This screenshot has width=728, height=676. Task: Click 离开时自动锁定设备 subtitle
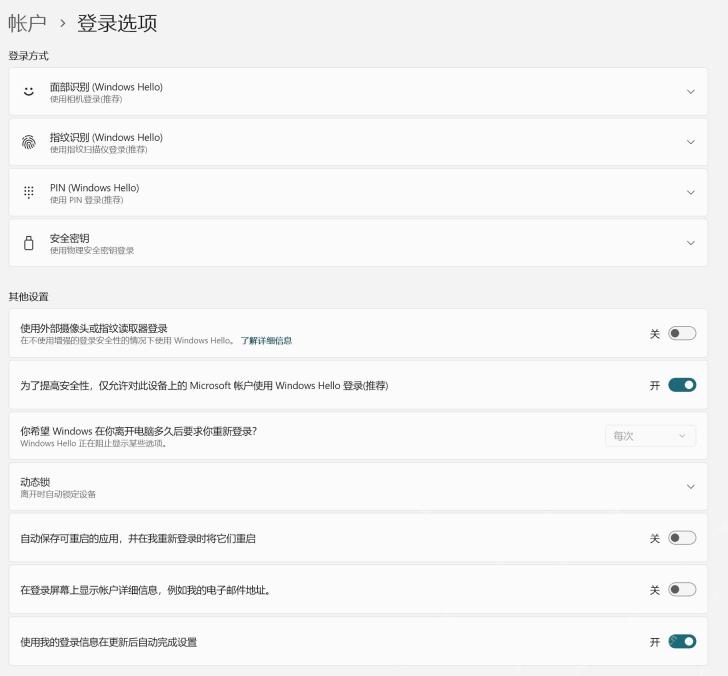pos(58,494)
